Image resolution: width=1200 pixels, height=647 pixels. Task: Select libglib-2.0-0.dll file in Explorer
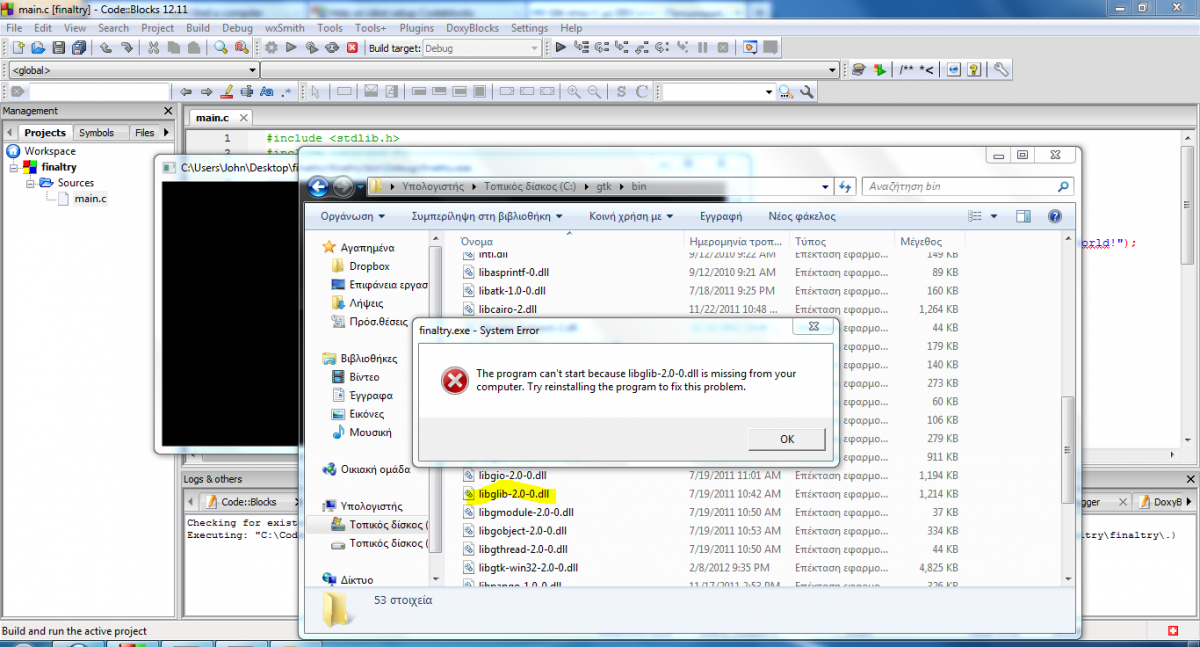pyautogui.click(x=514, y=493)
